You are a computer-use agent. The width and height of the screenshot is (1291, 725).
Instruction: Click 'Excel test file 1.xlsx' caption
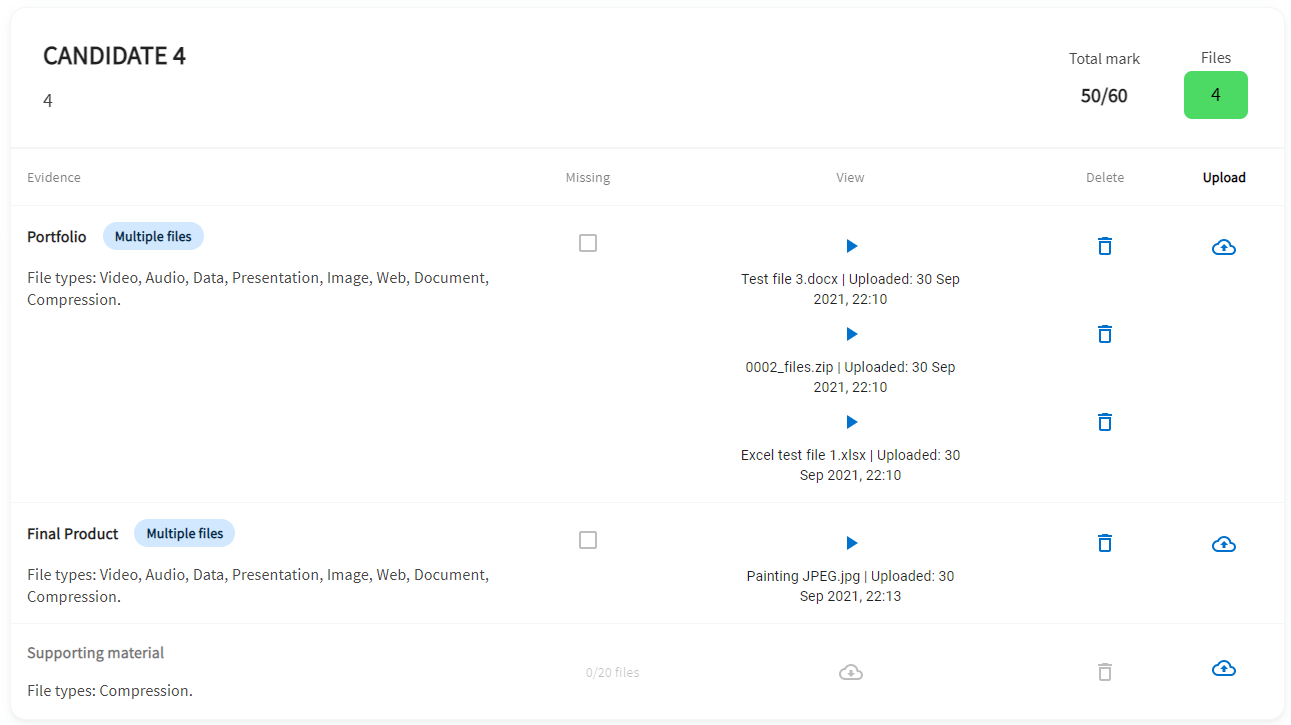point(851,465)
